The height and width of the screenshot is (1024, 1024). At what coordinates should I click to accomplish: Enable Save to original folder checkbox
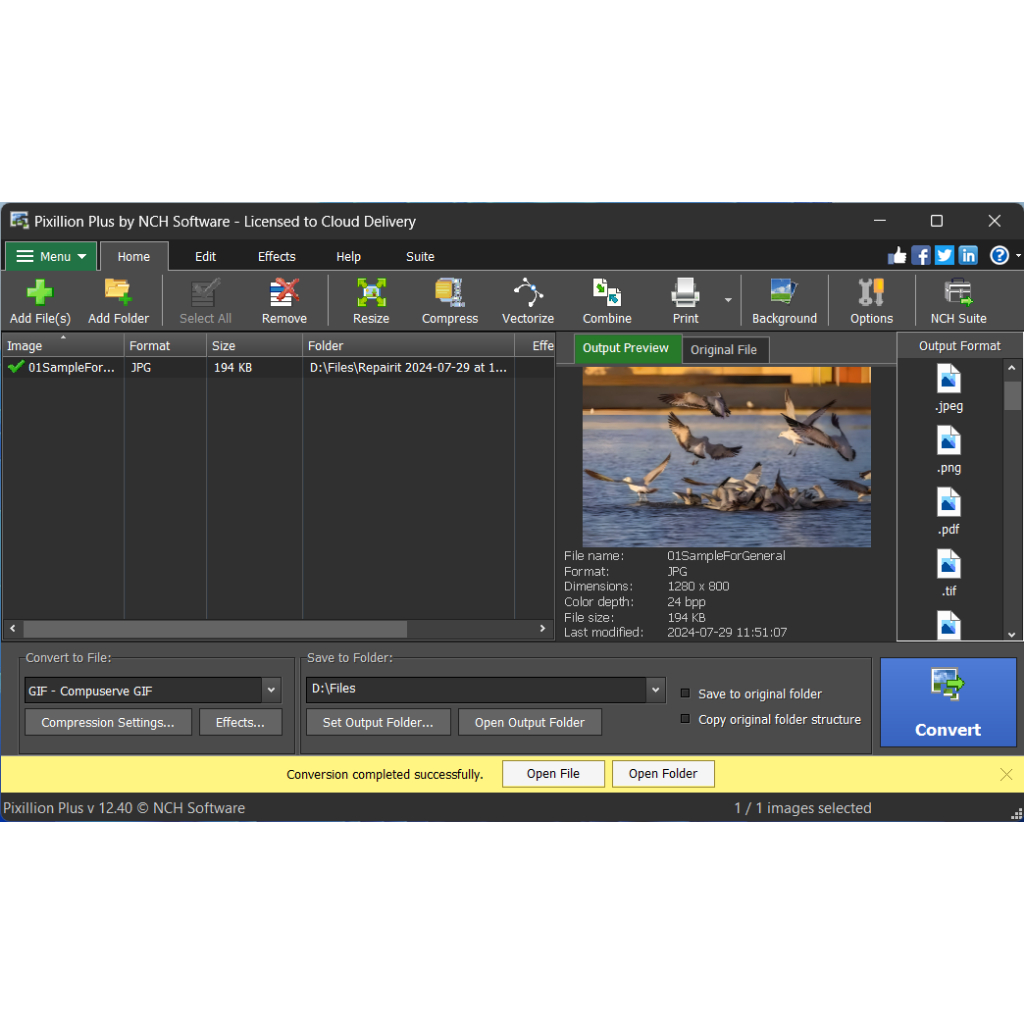coord(685,693)
